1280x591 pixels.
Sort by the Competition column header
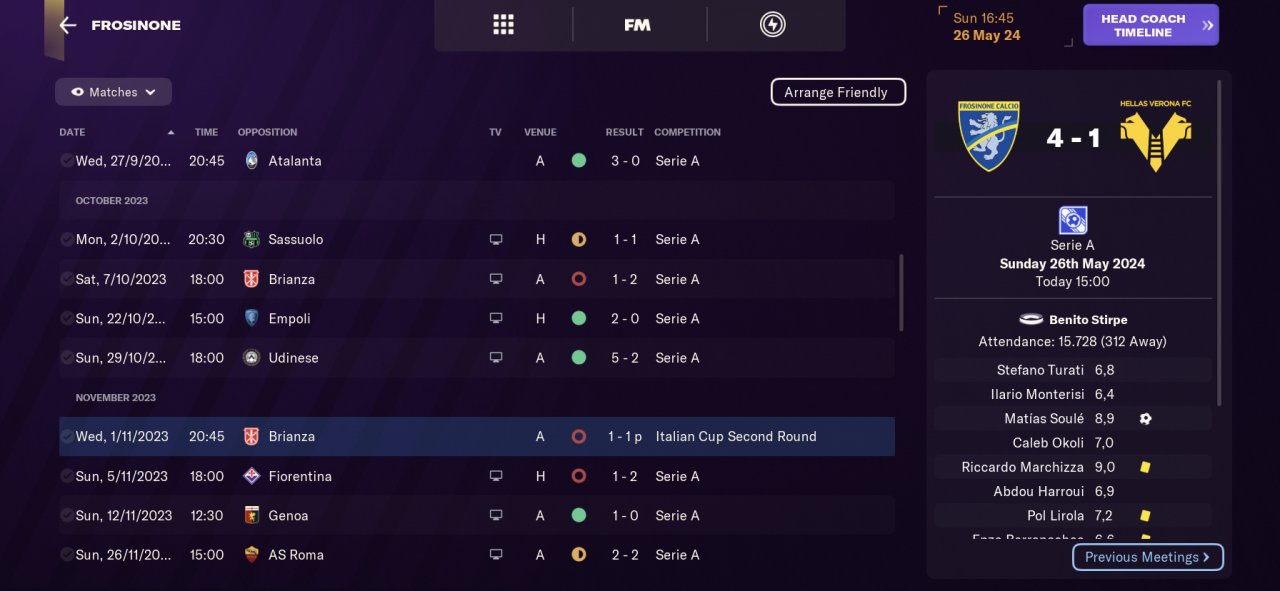pyautogui.click(x=687, y=132)
